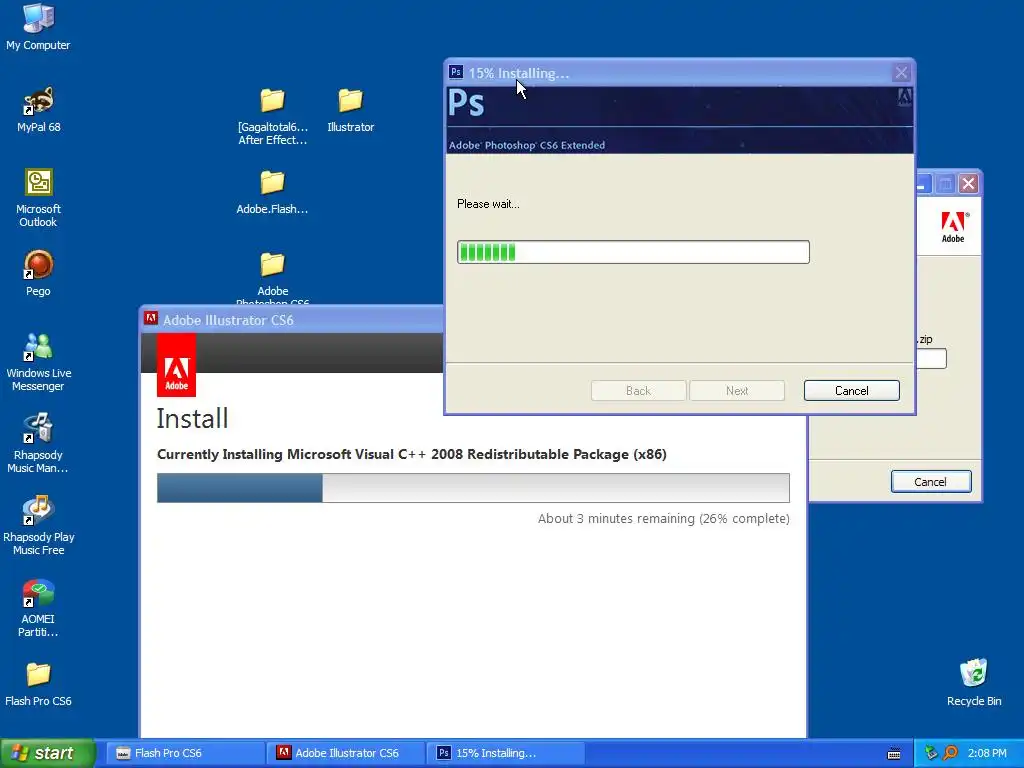Click the red Adobe logo in Illustrator installer
1024x768 pixels.
[176, 366]
